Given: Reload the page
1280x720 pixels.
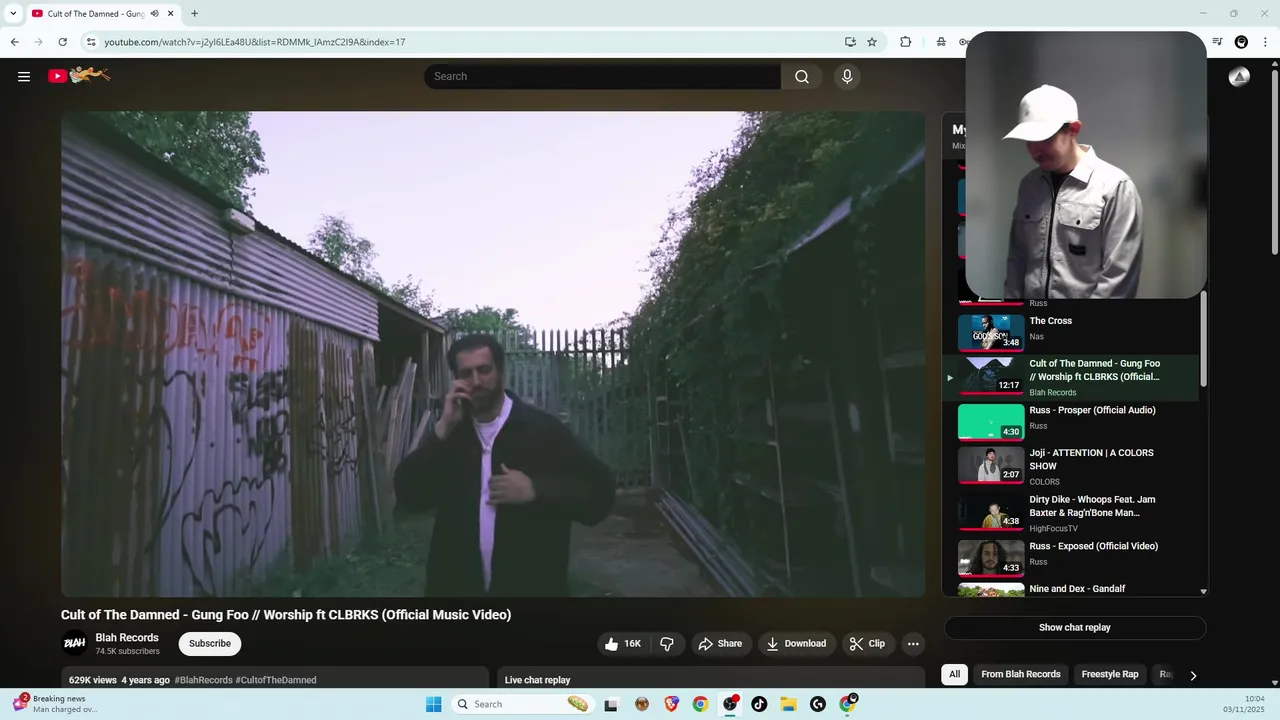Looking at the screenshot, I should tap(62, 42).
